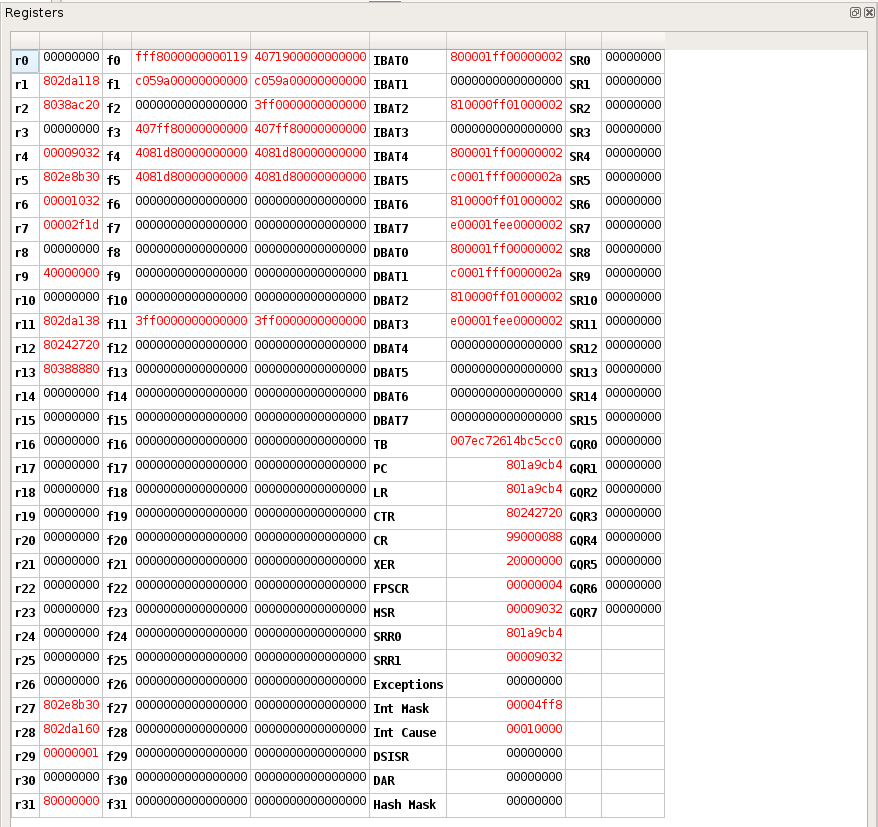The image size is (878, 827).
Task: Click the f4 second-column value 4081d80000000000
Action: pyautogui.click(x=310, y=153)
